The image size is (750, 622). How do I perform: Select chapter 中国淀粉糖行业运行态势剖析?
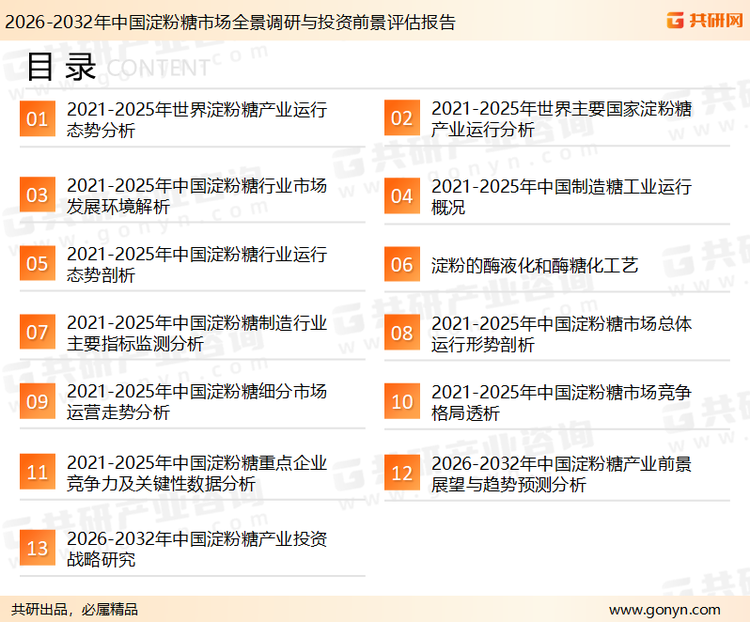point(197,264)
